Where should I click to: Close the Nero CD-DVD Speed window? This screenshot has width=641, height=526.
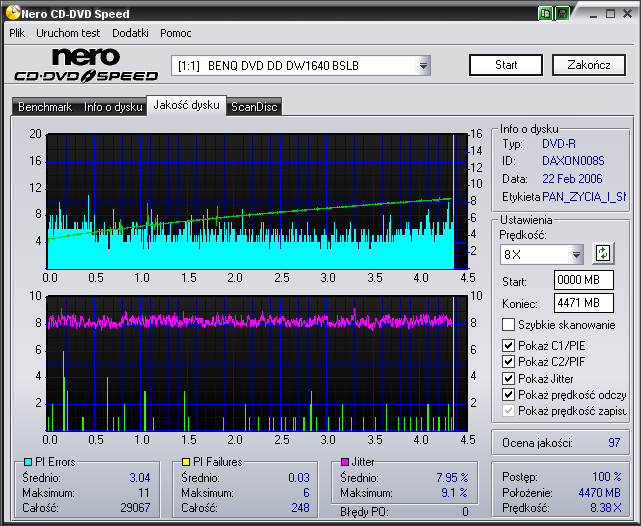pyautogui.click(x=628, y=14)
